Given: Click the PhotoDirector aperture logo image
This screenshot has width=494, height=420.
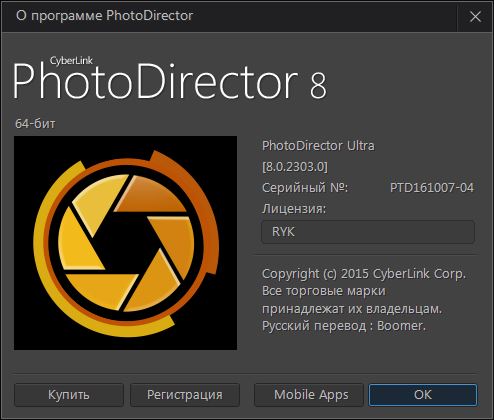Looking at the screenshot, I should click(x=126, y=243).
